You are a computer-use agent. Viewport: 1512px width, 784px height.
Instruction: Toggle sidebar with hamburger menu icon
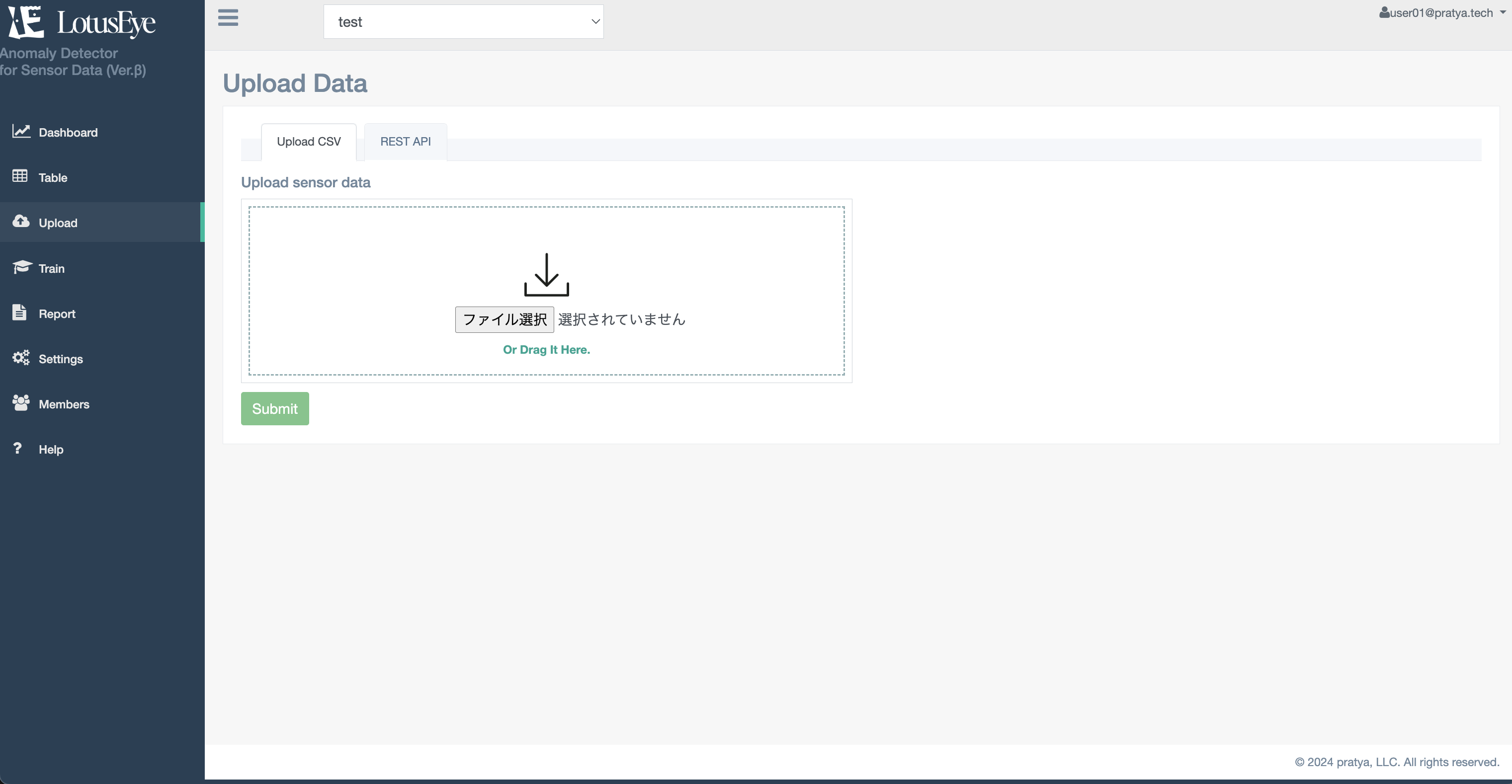pyautogui.click(x=228, y=17)
